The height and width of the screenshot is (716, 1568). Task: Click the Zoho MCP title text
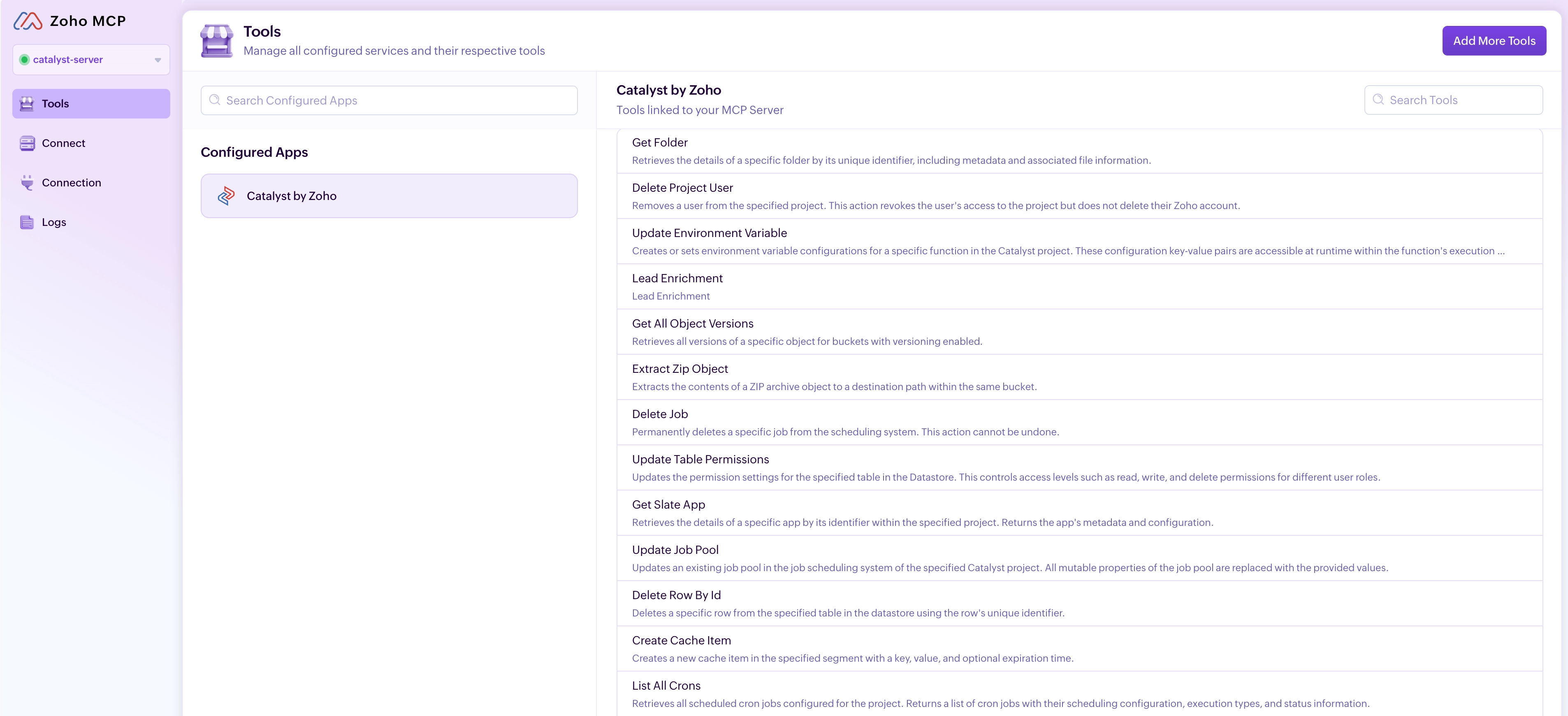(88, 21)
